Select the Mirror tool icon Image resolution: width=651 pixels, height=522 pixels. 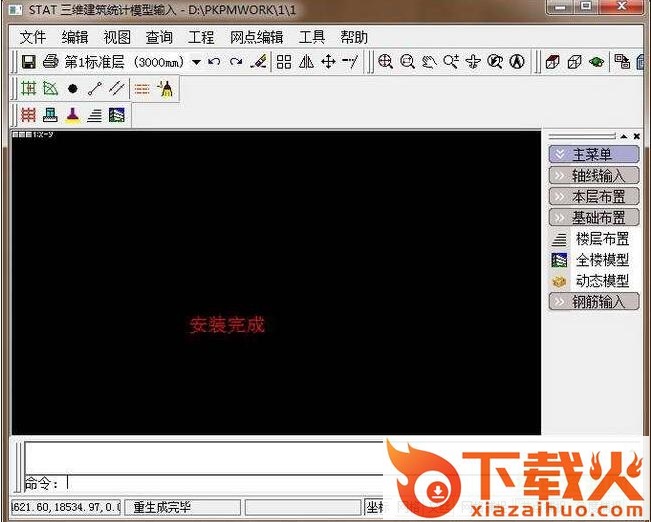(306, 62)
